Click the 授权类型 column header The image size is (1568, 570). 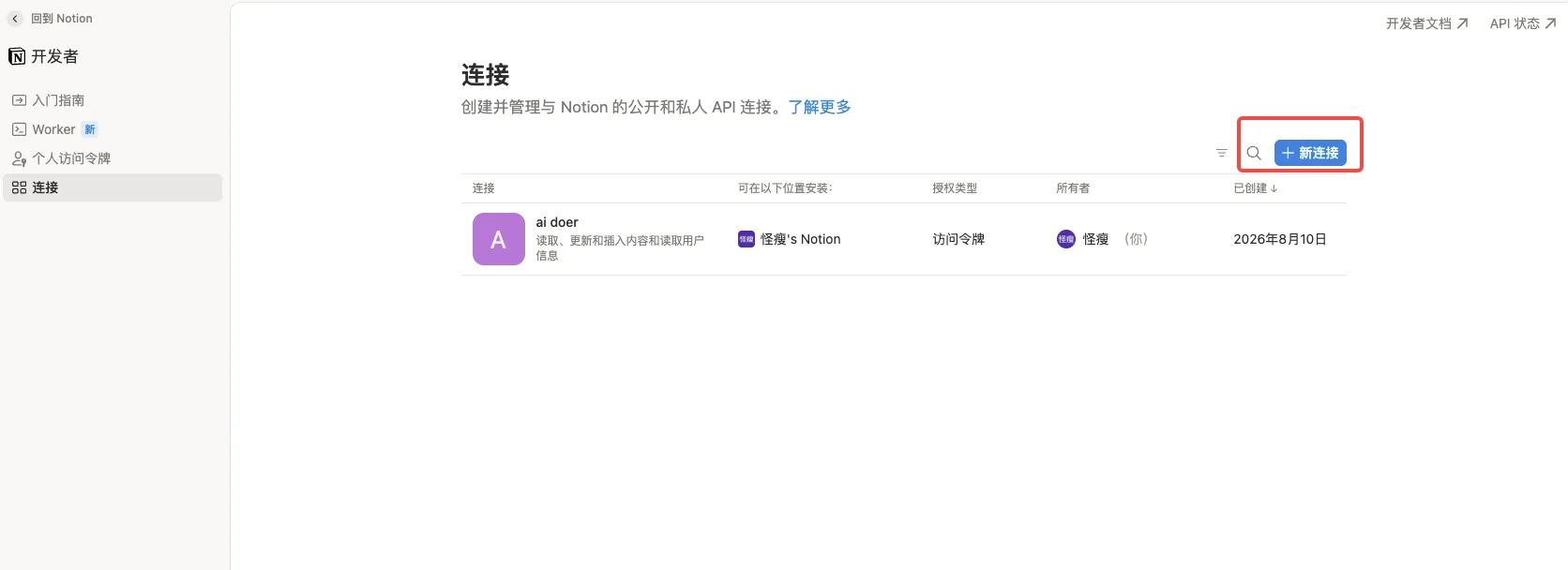point(955,188)
